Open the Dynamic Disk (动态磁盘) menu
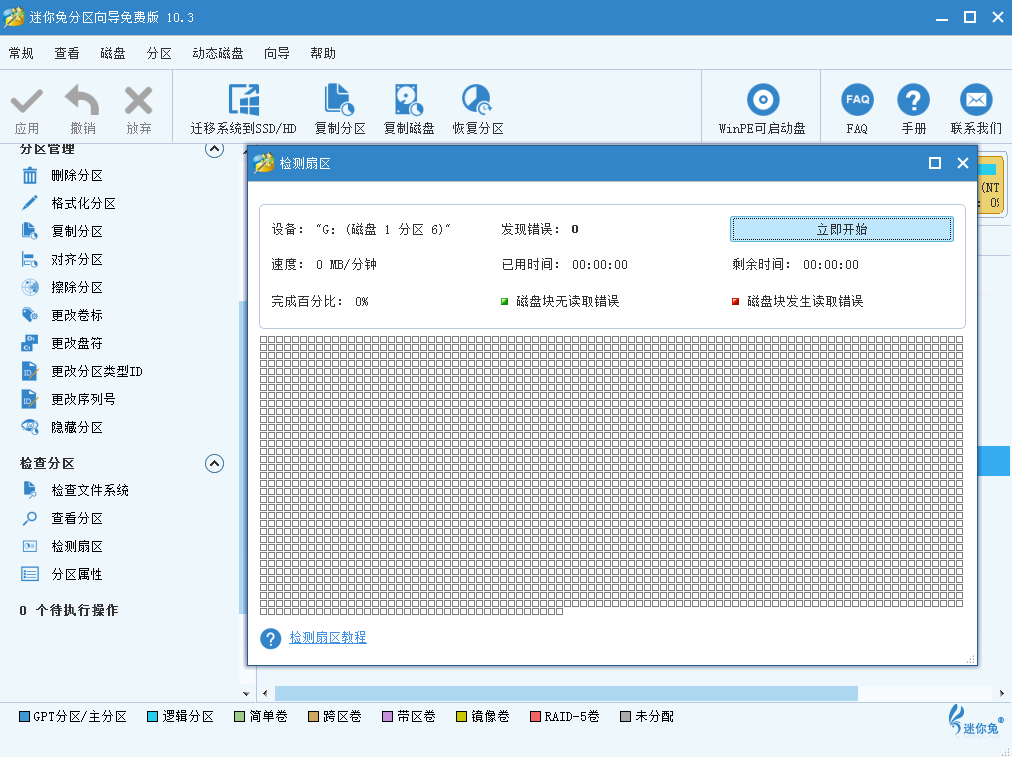1012x757 pixels. 218,53
